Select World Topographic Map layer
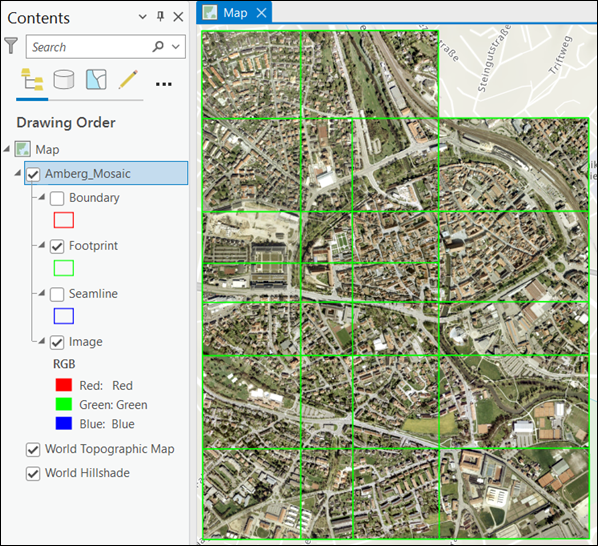The height and width of the screenshot is (546, 598). pos(109,449)
